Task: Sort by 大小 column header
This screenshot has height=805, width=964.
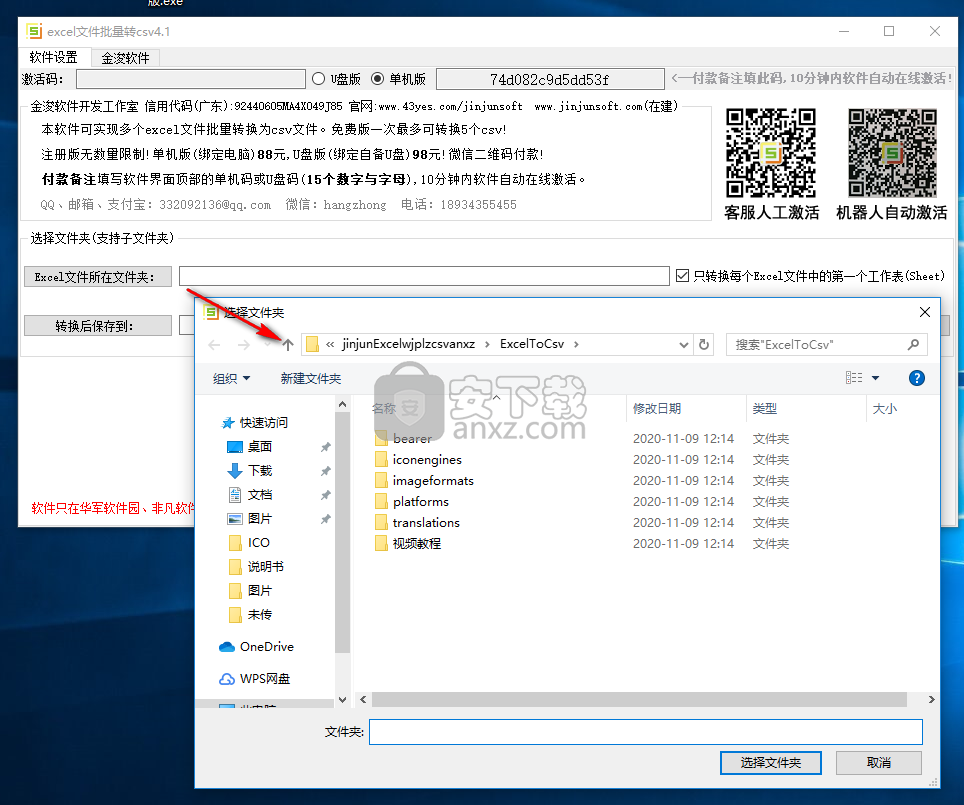Action: click(885, 408)
